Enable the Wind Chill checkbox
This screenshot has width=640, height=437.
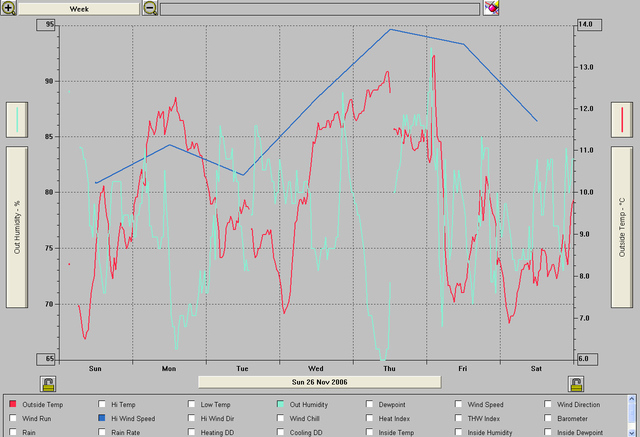(280, 418)
